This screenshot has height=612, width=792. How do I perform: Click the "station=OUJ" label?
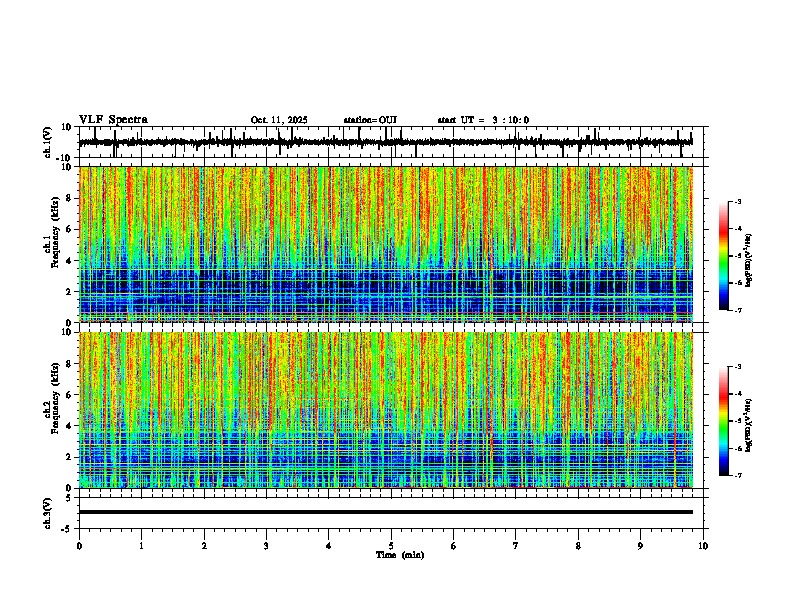[x=370, y=120]
